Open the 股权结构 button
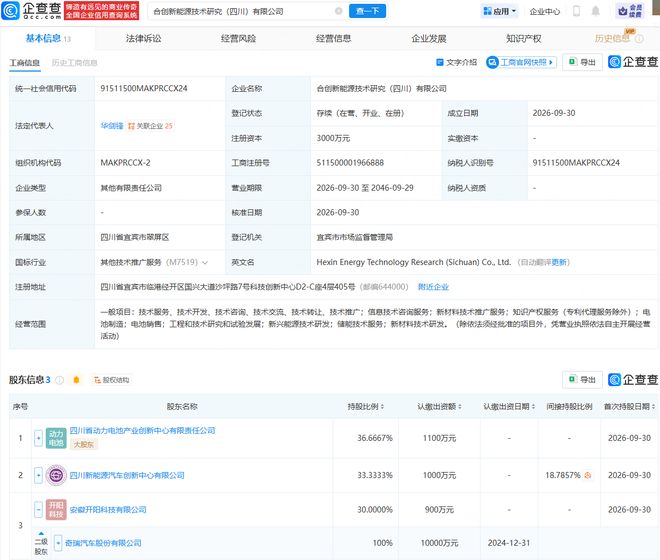 pyautogui.click(x=112, y=380)
